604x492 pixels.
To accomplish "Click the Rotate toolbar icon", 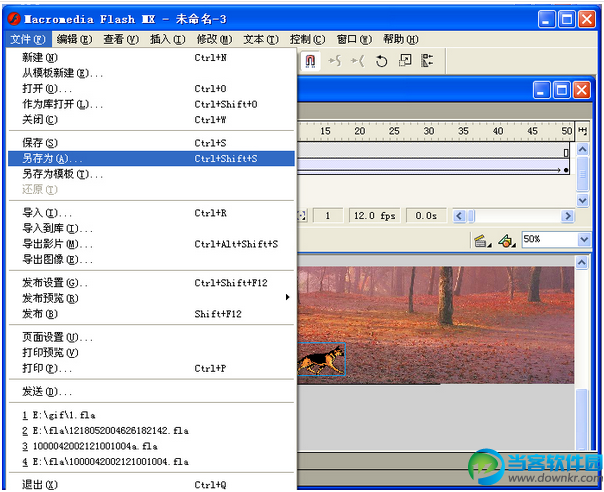I will point(381,61).
